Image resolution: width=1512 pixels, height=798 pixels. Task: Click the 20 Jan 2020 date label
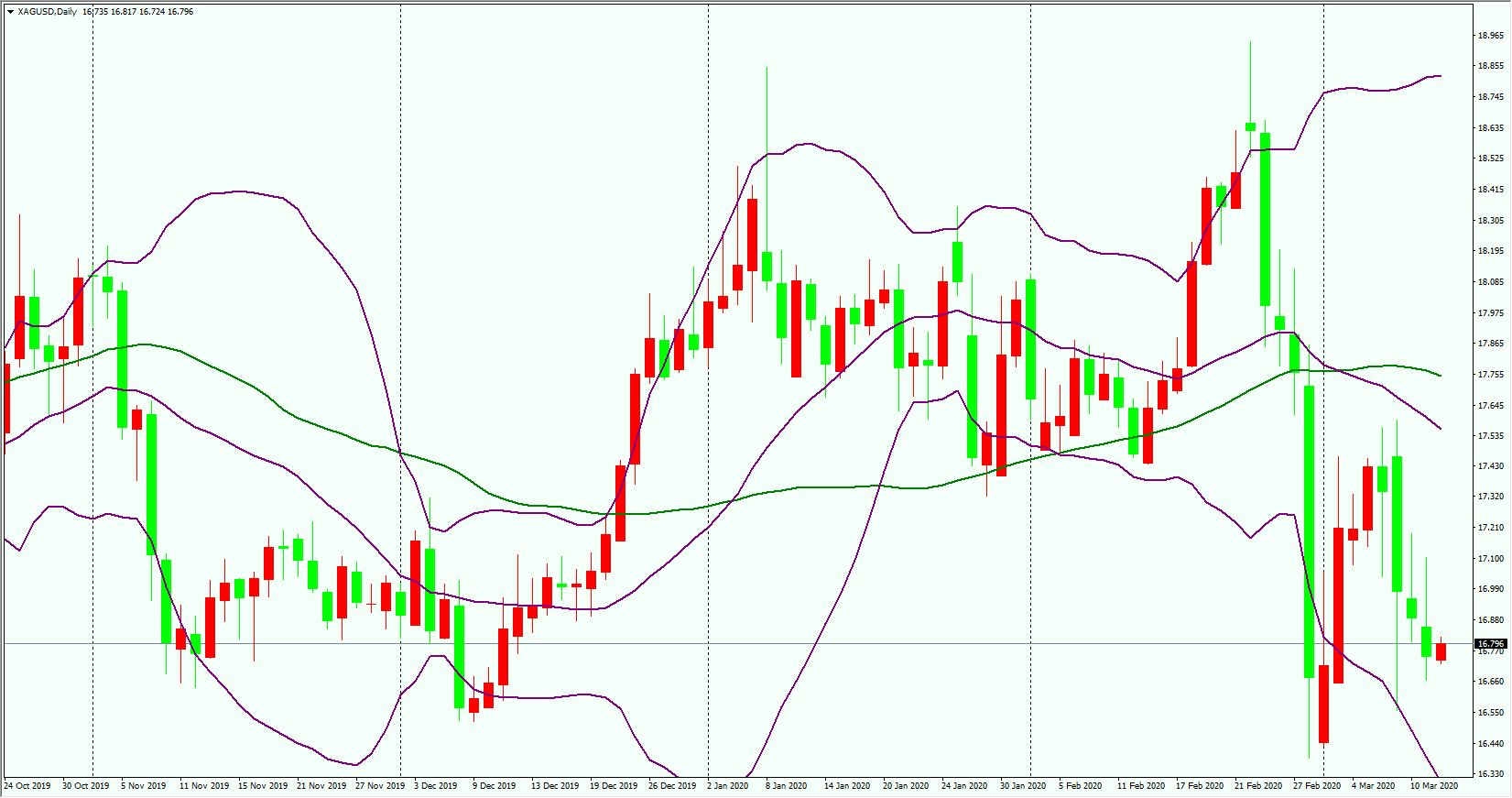click(x=906, y=786)
